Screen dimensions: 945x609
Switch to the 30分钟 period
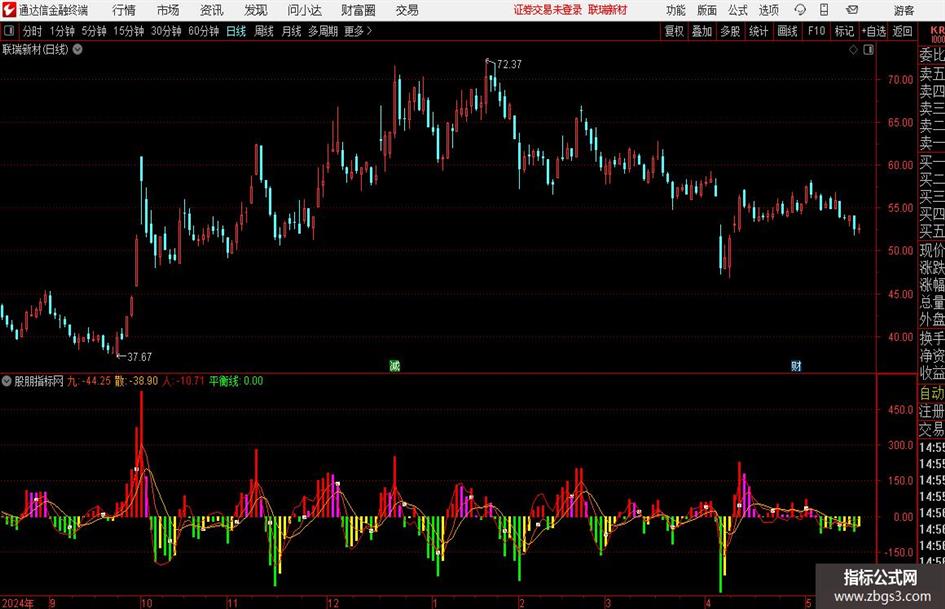[166, 31]
